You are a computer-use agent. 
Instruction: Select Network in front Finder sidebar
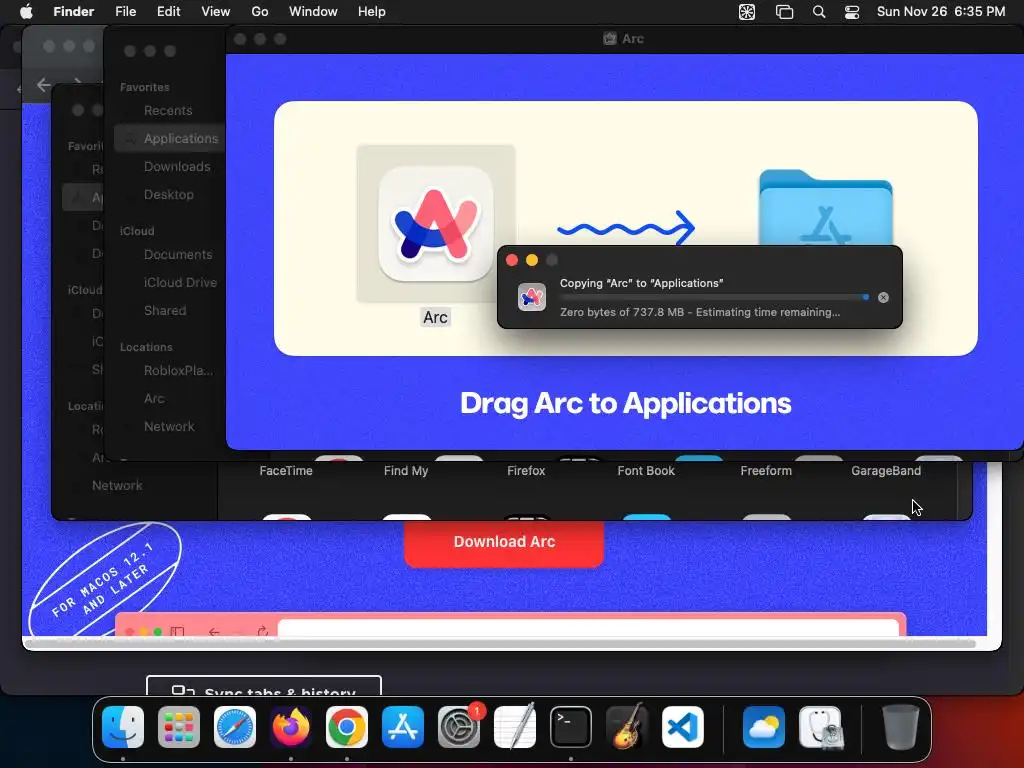[x=170, y=426]
